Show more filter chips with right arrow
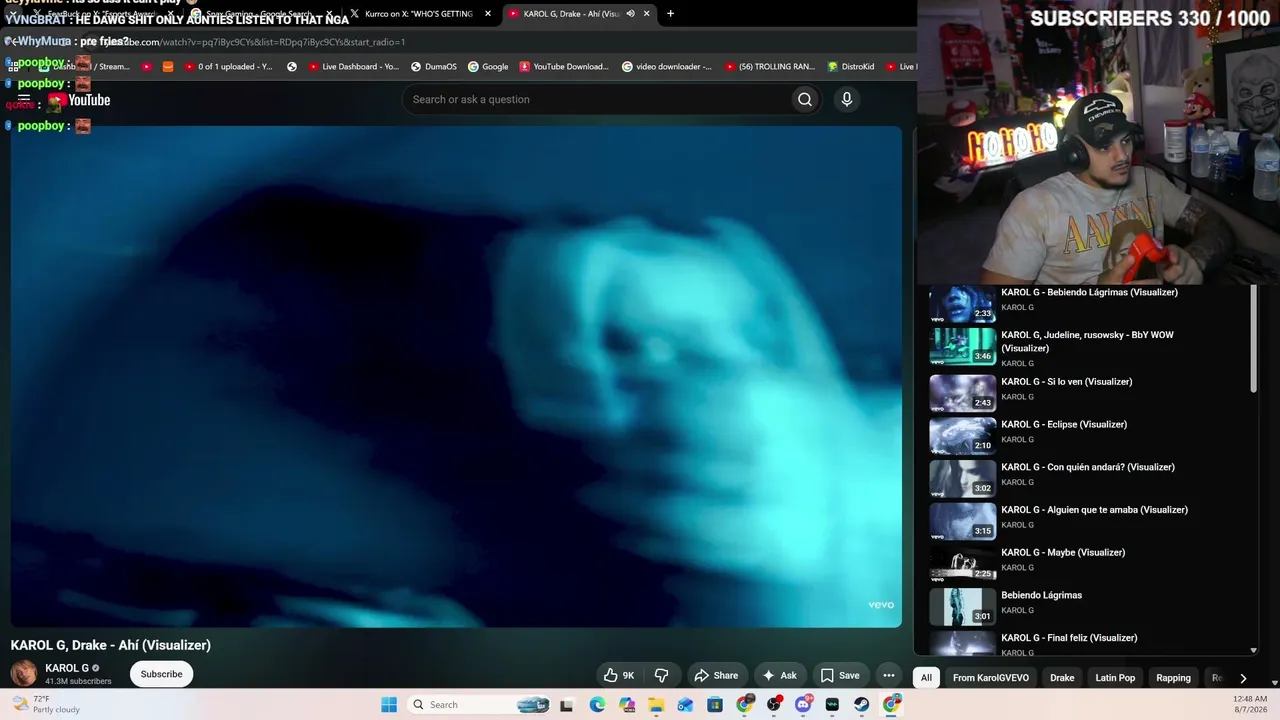 tap(1243, 678)
